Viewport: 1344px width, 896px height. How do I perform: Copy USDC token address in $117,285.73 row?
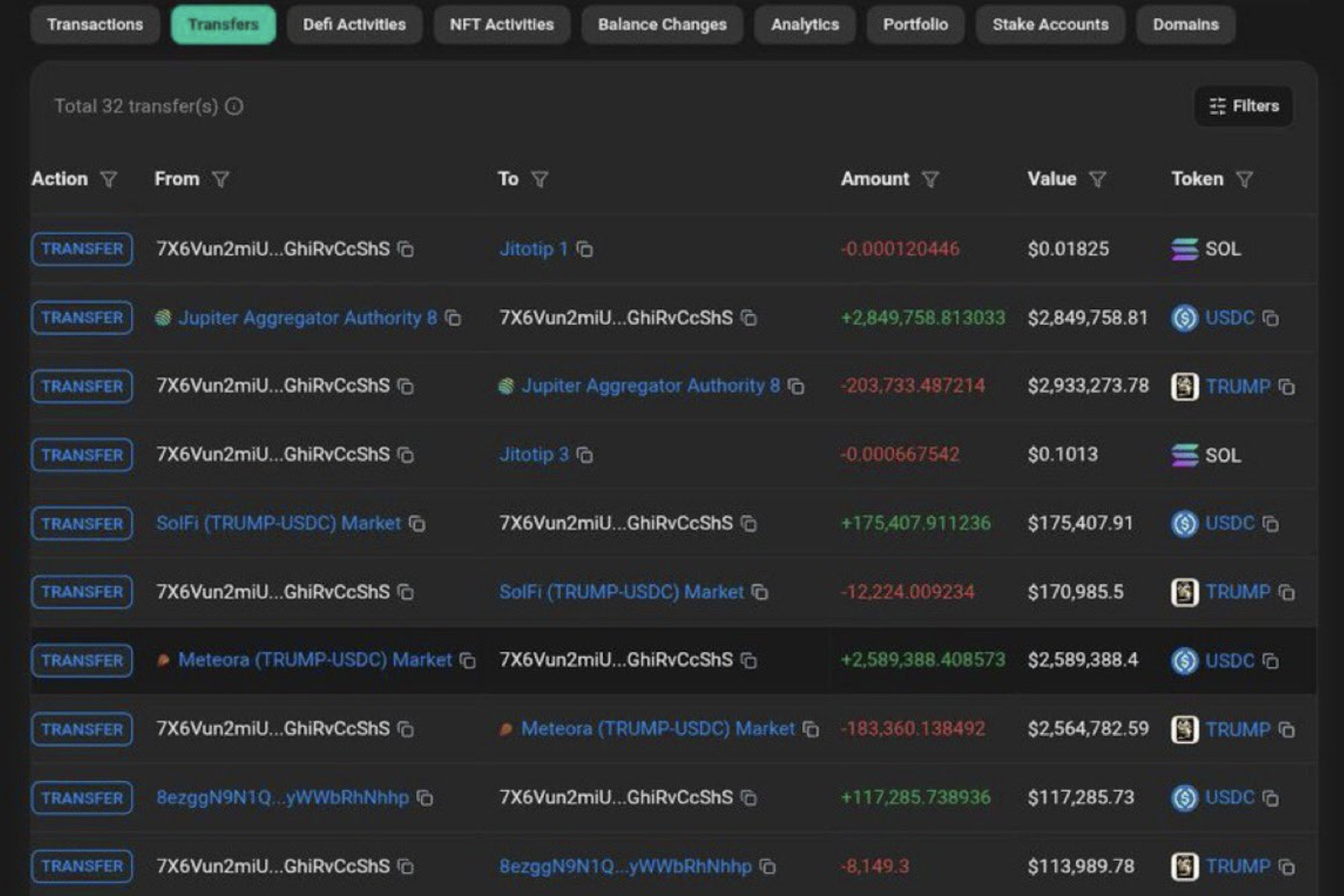click(1270, 798)
